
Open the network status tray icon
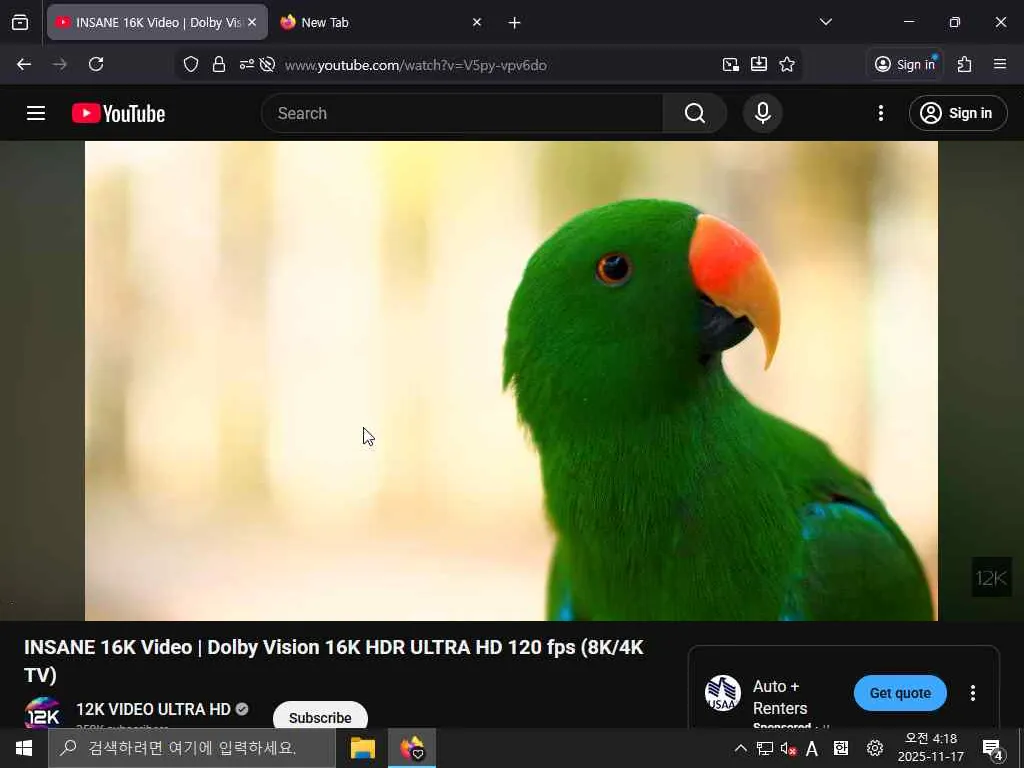[x=765, y=748]
